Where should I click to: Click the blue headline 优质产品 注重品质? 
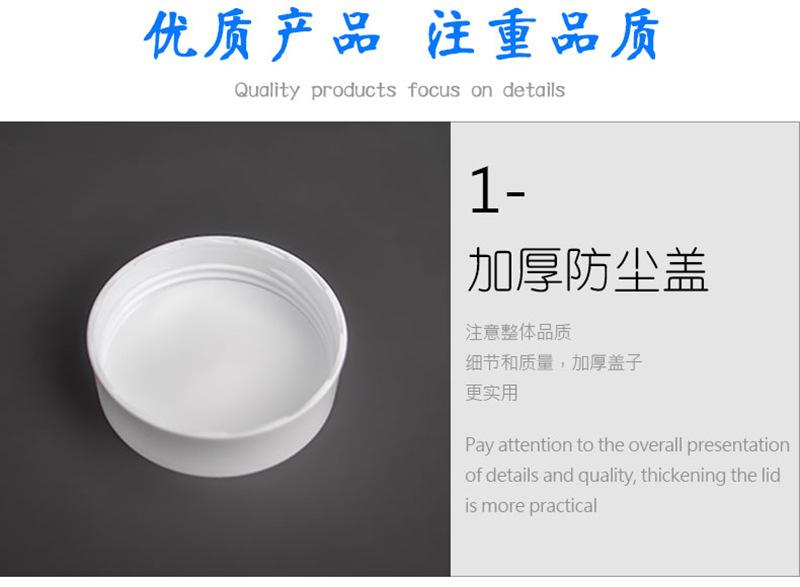(x=402, y=35)
